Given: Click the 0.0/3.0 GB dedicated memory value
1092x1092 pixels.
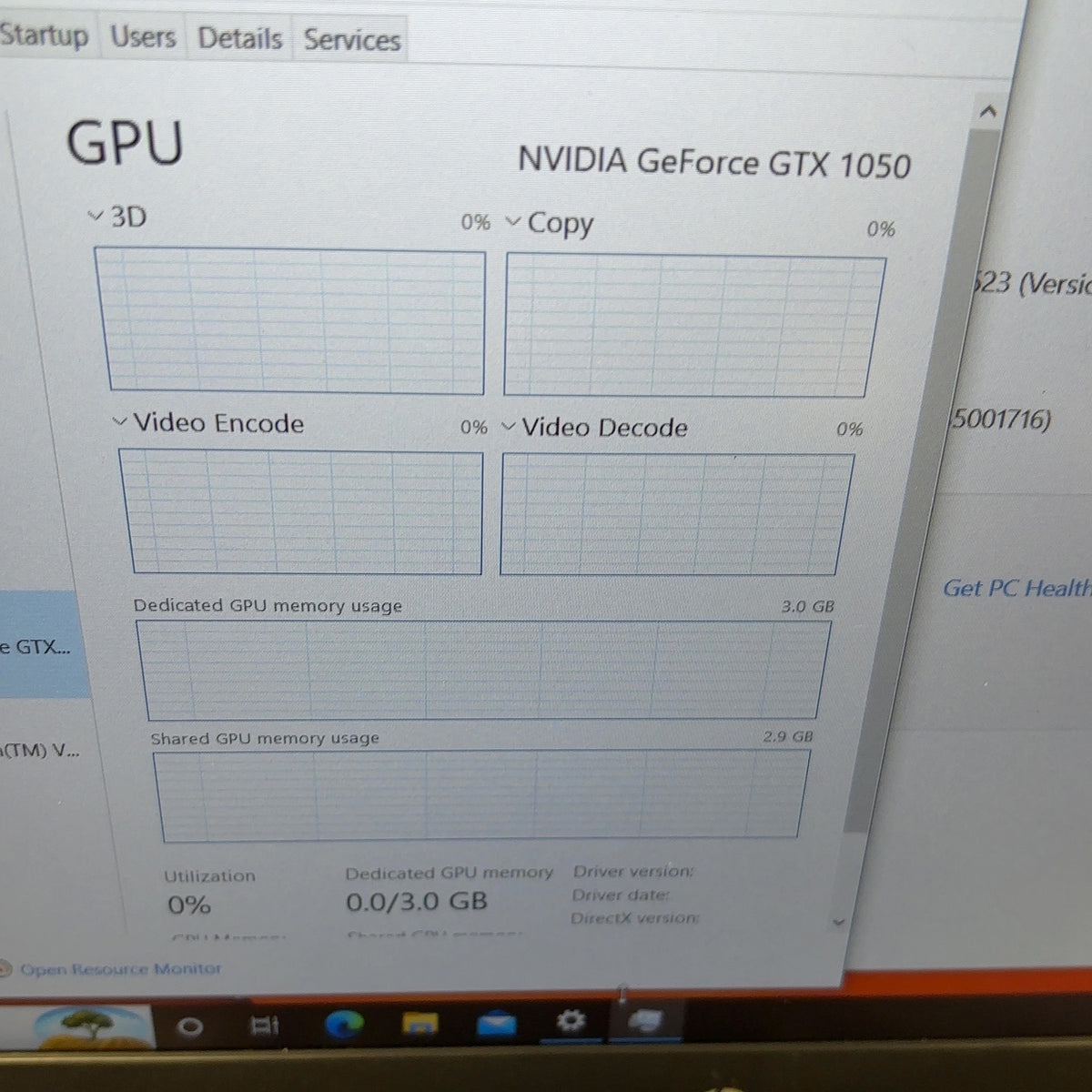Looking at the screenshot, I should 417,902.
